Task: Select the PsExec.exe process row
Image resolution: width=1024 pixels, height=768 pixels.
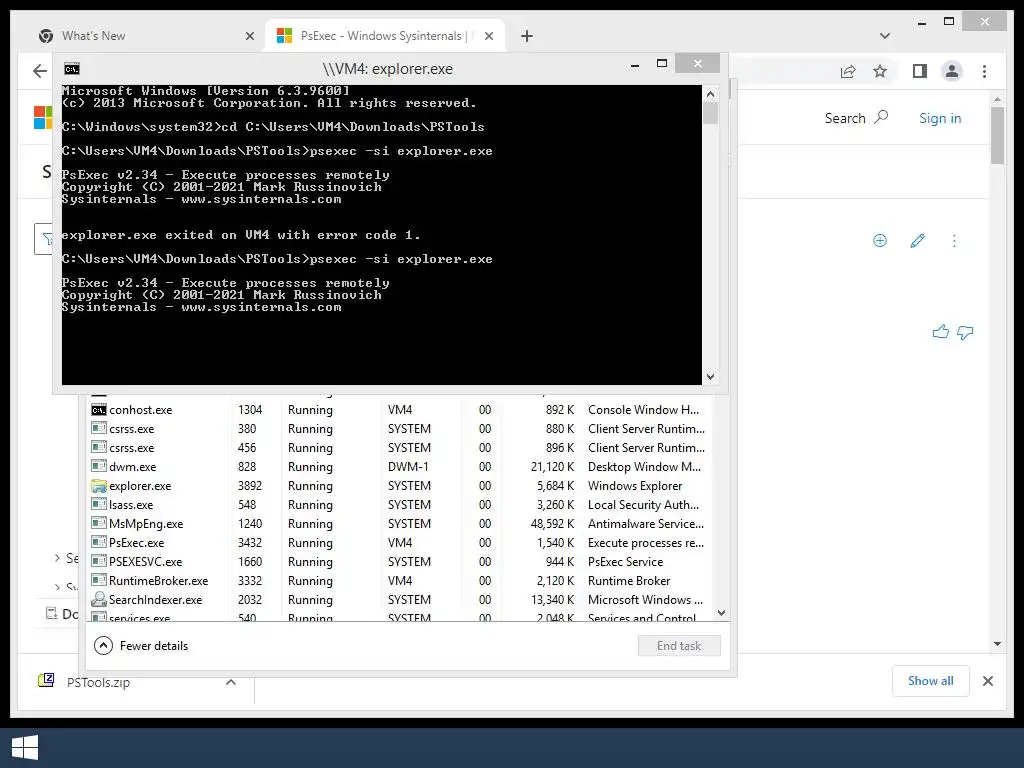Action: tap(400, 542)
